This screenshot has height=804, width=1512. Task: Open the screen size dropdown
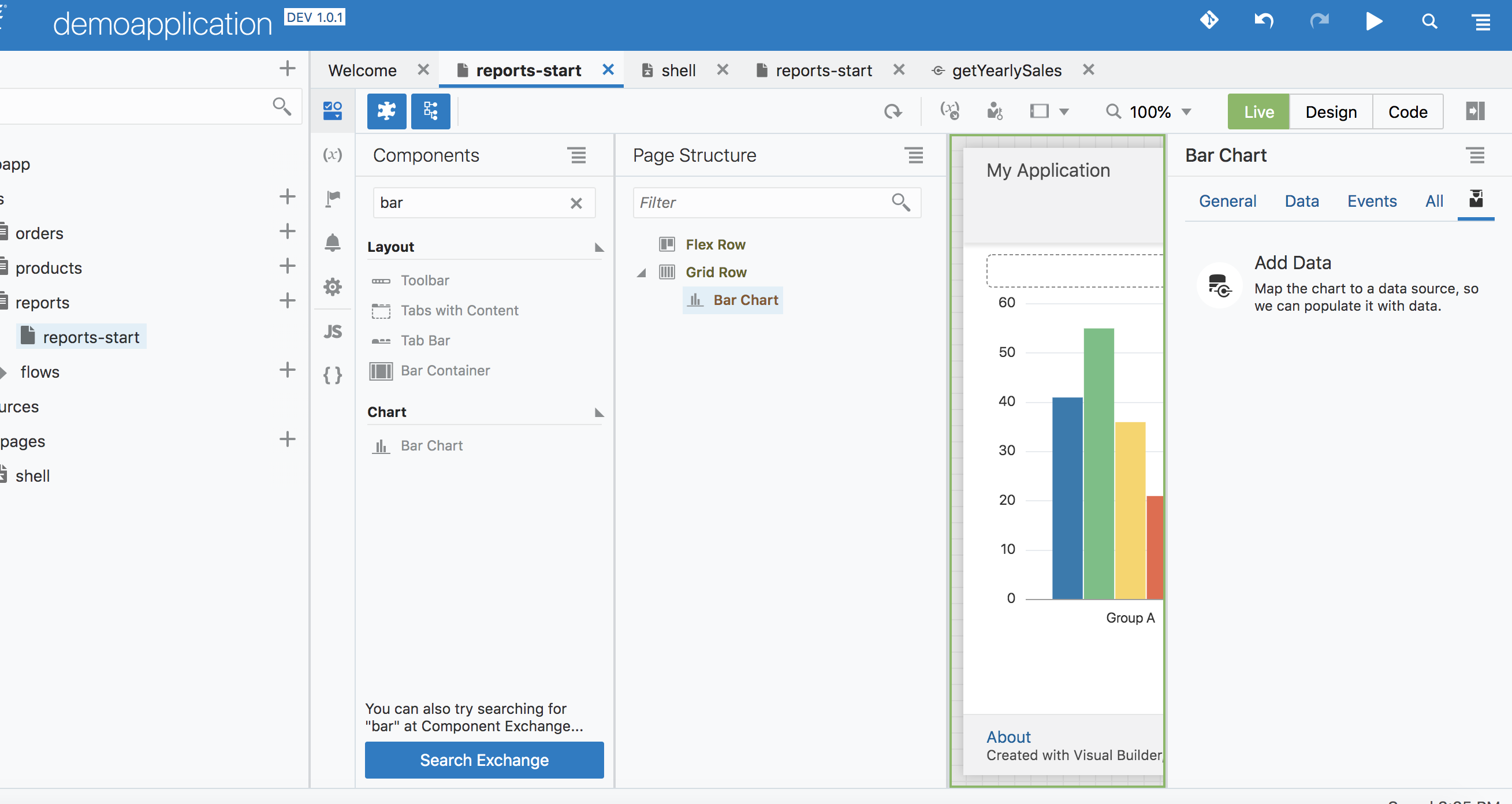click(1049, 111)
